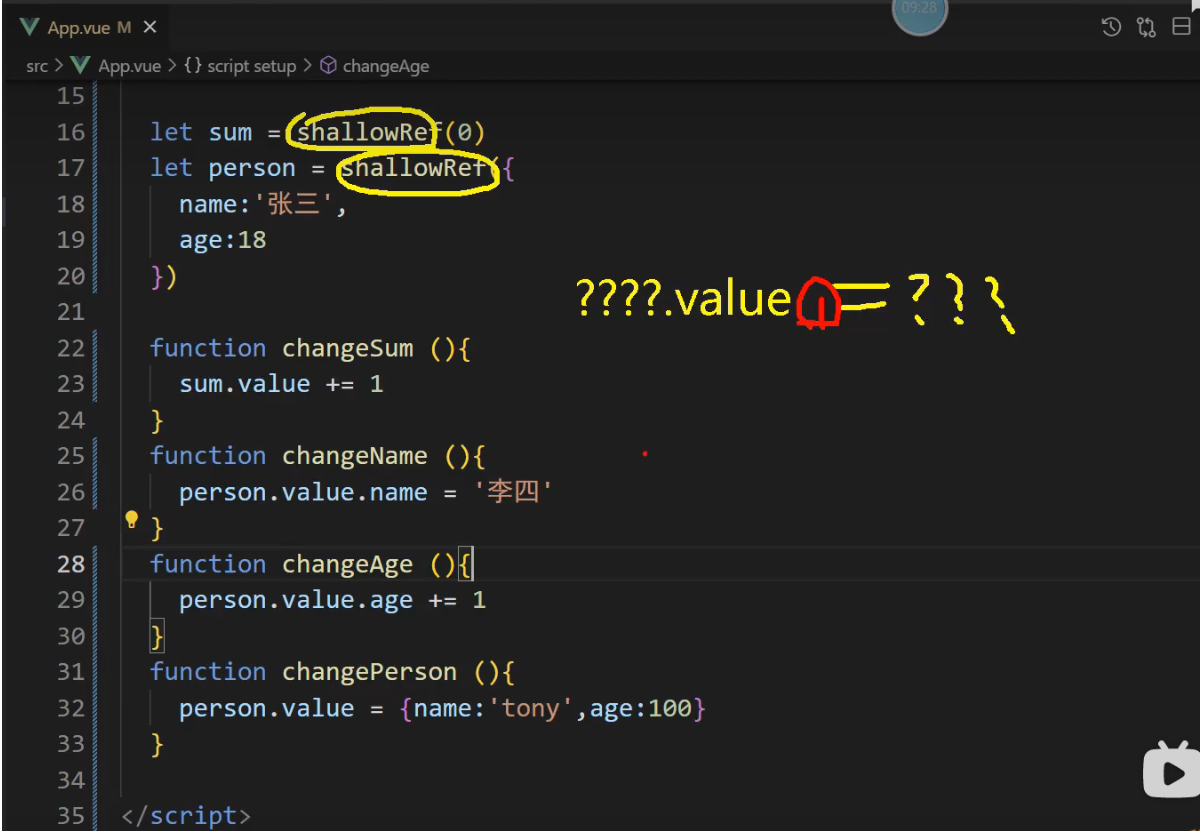The image size is (1200, 831).
Task: Click the string '李四' on line 26
Action: (514, 492)
